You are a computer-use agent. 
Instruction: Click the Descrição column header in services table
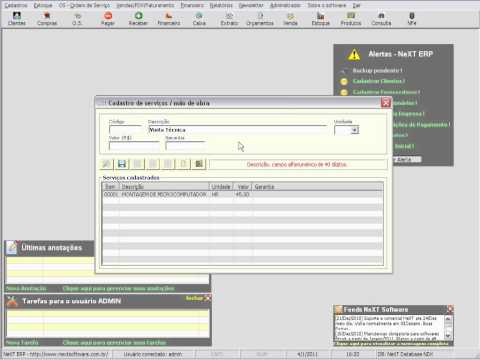click(x=164, y=187)
